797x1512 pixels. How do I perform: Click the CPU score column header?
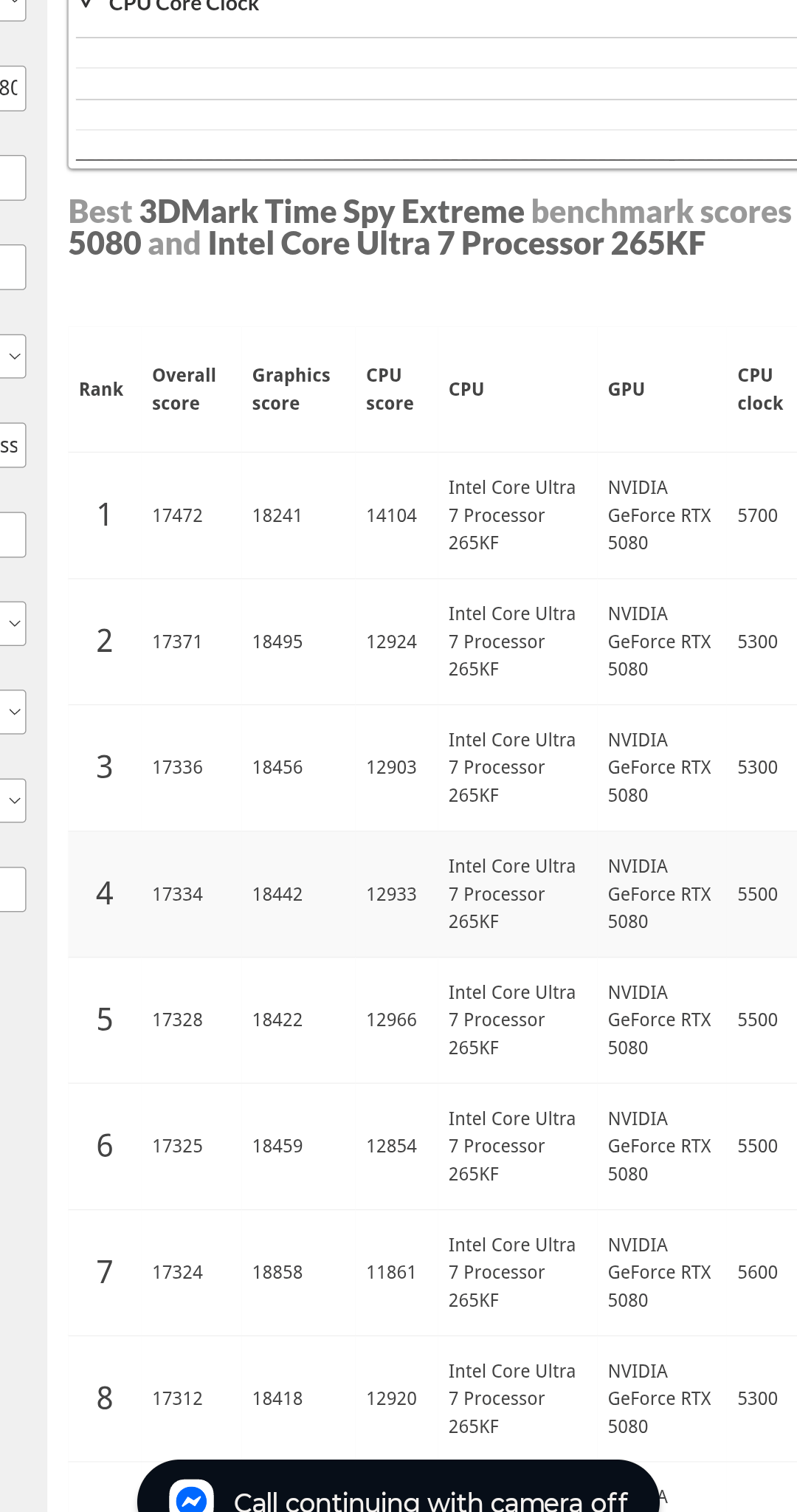click(390, 389)
